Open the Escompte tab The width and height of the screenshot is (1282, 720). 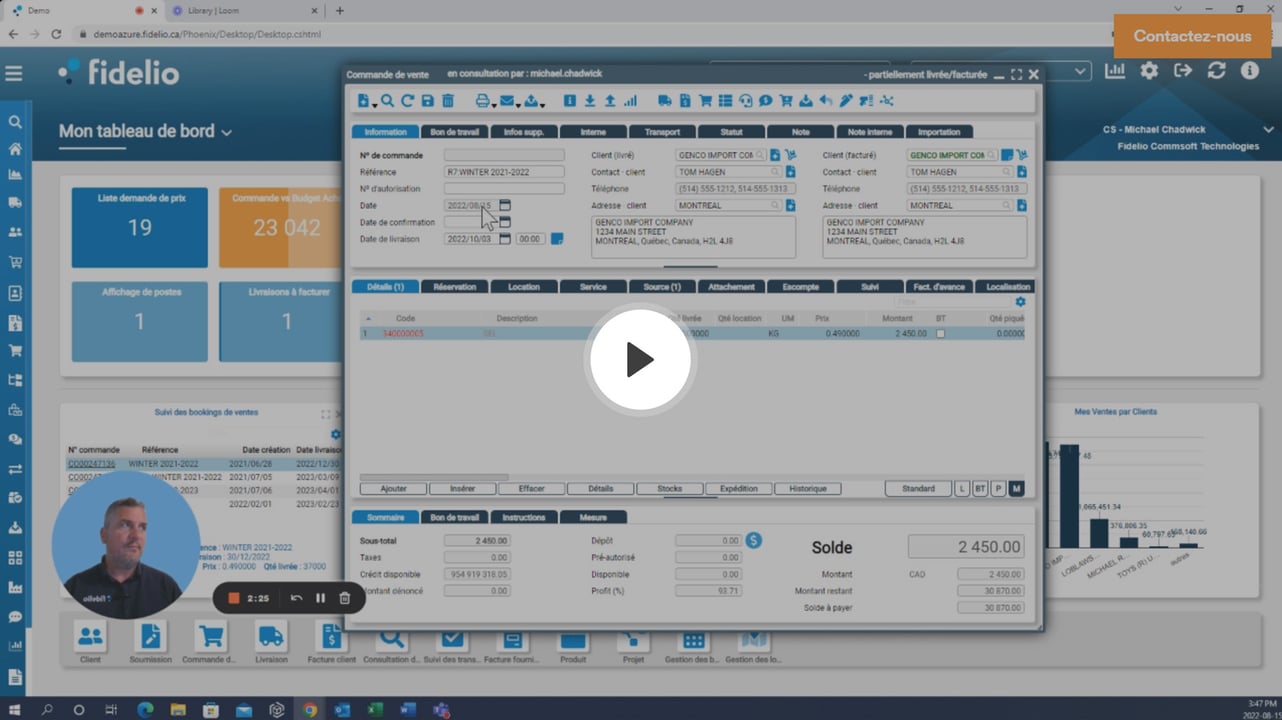[800, 287]
